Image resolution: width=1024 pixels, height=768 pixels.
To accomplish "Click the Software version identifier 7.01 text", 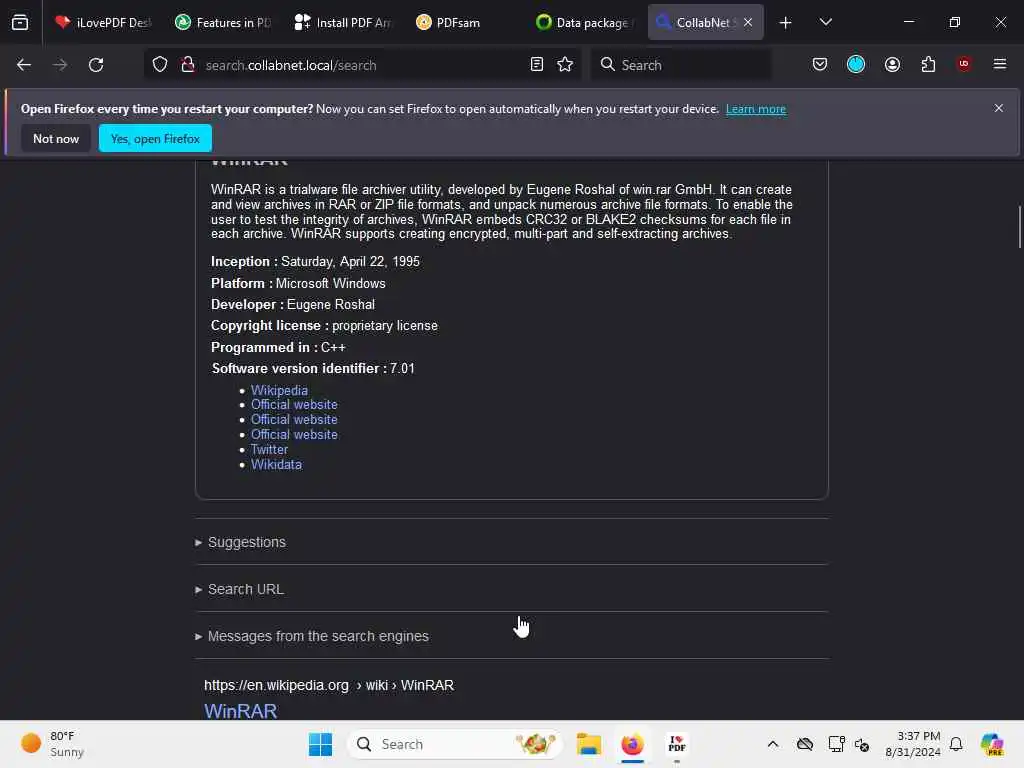I will coord(313,368).
